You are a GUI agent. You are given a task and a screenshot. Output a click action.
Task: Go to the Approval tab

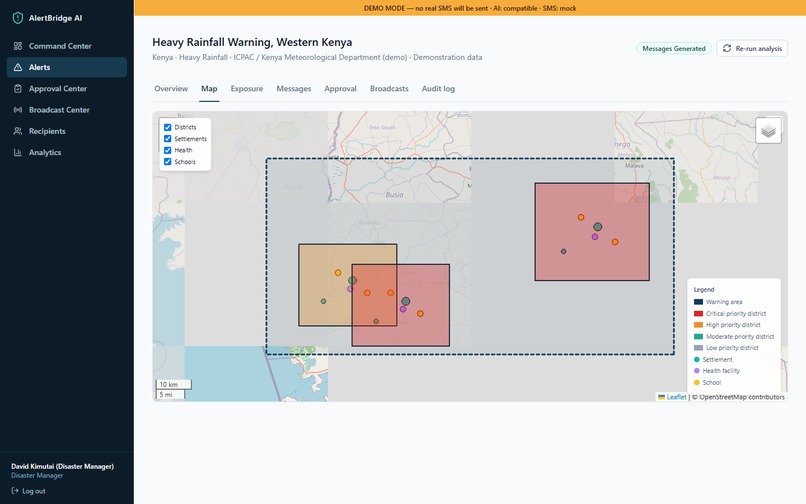click(x=340, y=88)
